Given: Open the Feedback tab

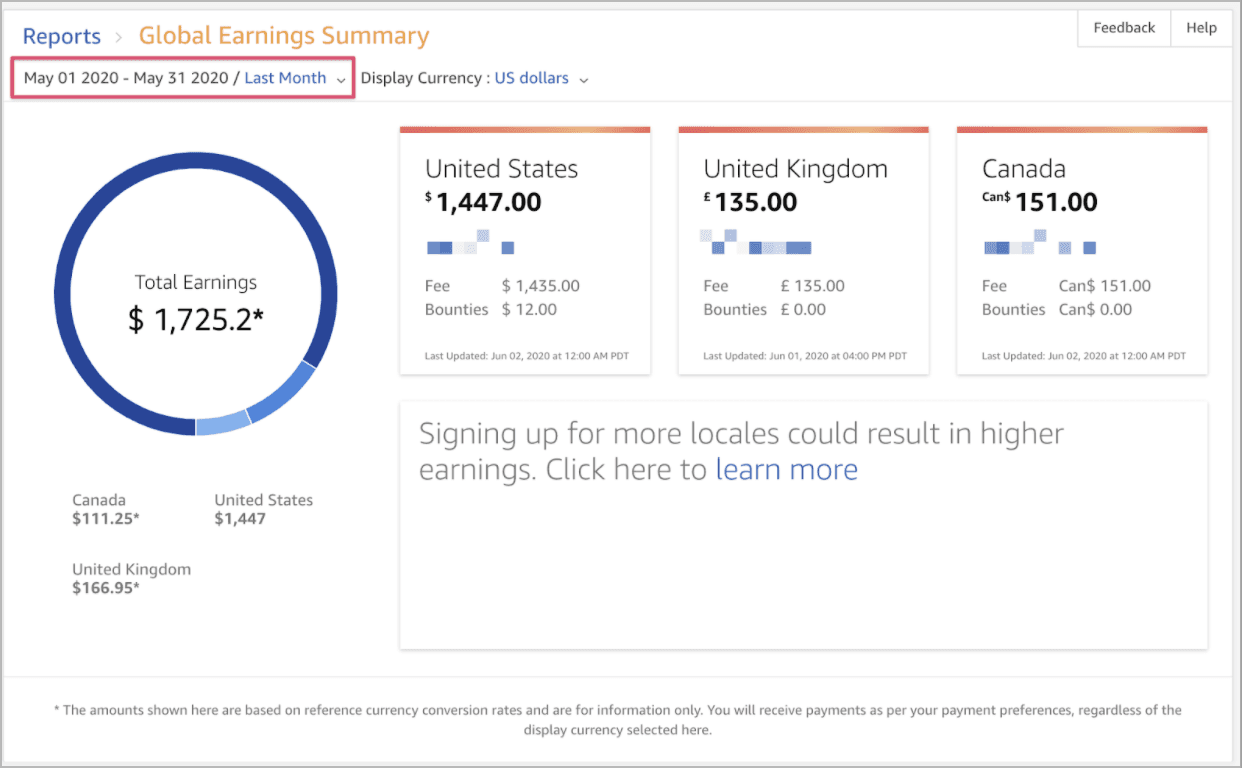Looking at the screenshot, I should point(1124,28).
